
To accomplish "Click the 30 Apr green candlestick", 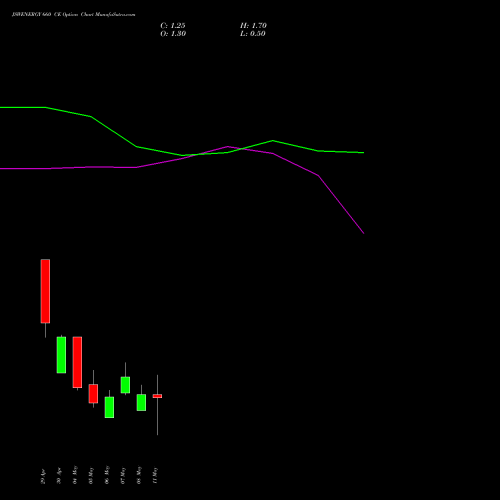I will point(61,355).
